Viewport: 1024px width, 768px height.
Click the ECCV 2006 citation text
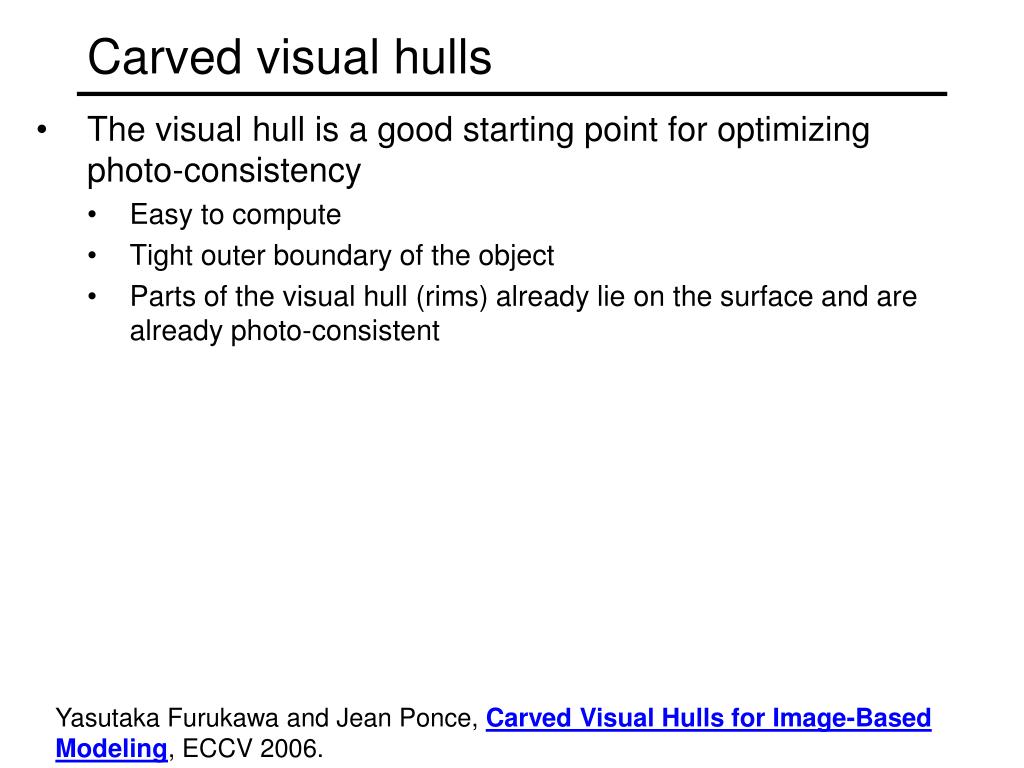(252, 748)
